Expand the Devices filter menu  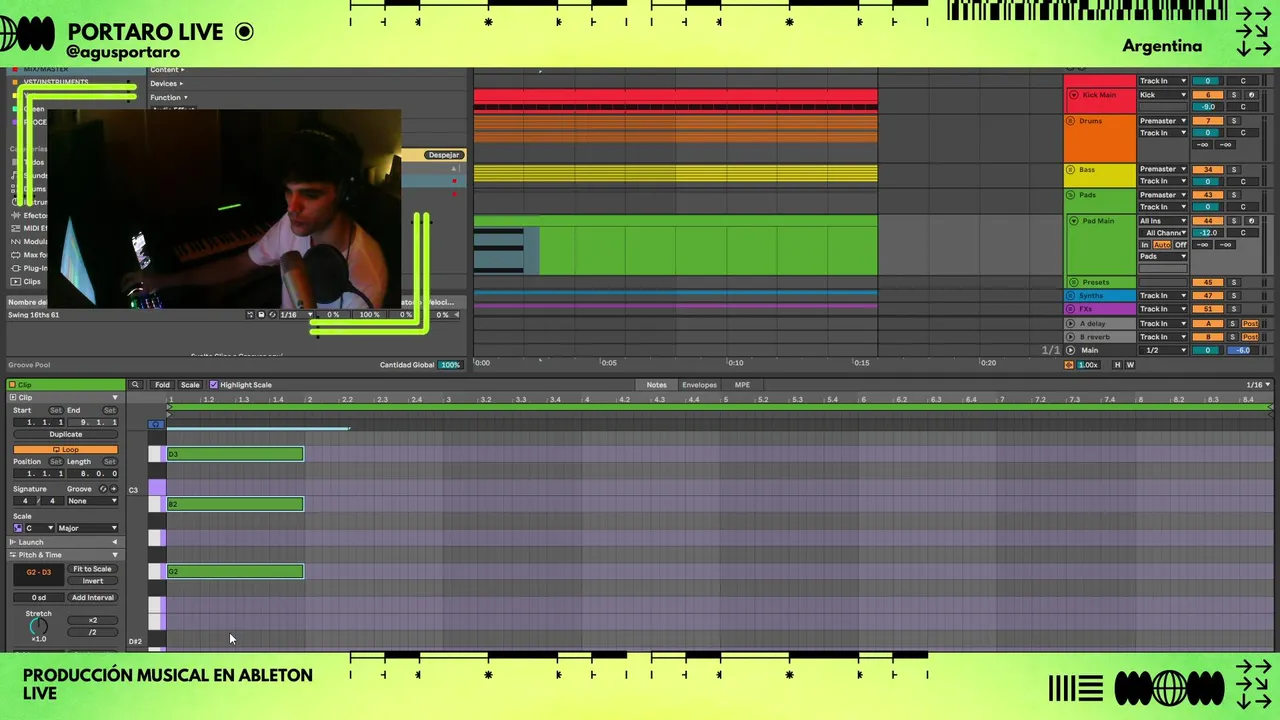click(x=167, y=84)
